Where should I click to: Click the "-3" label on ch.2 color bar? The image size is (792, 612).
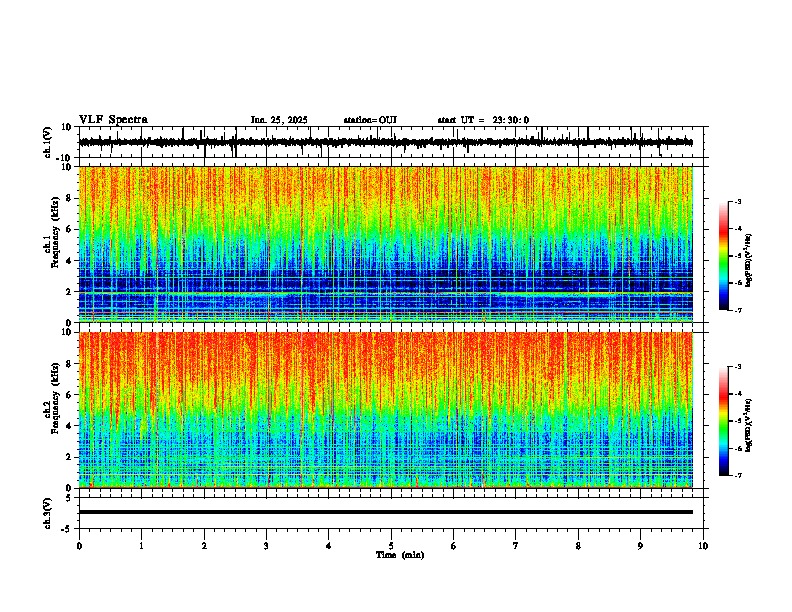click(x=737, y=367)
